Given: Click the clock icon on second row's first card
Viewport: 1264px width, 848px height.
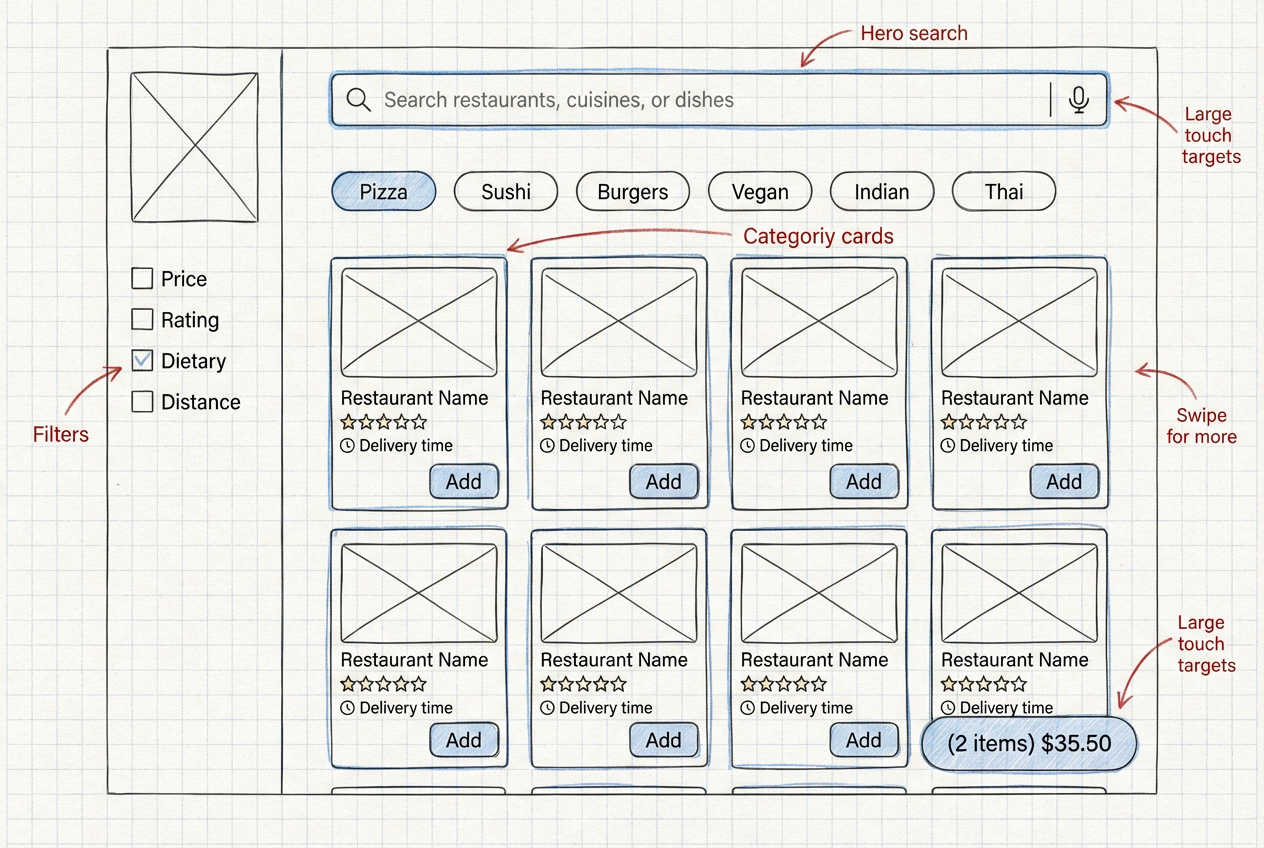Looking at the screenshot, I should pos(348,708).
